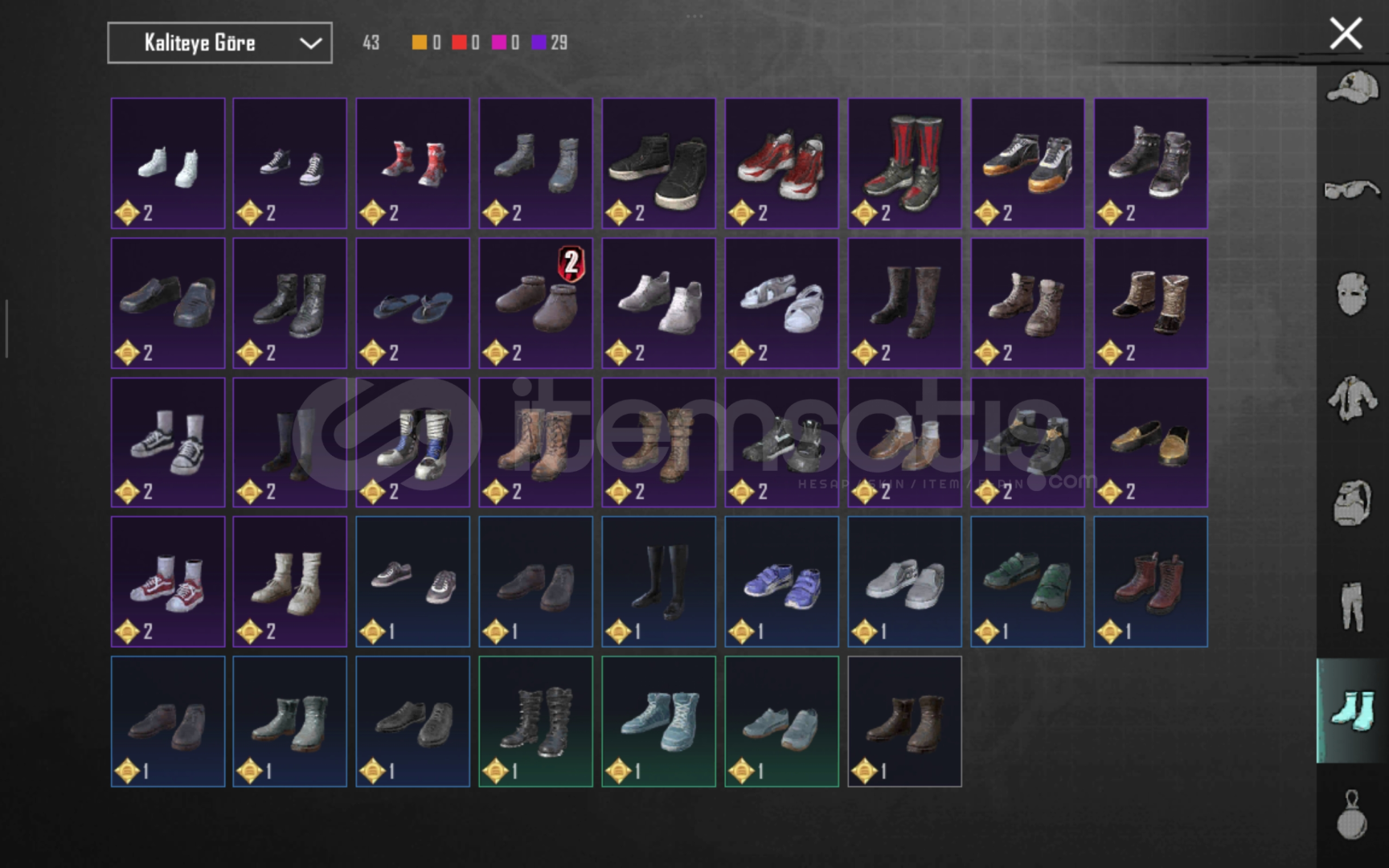Open the backpack category icon
The image size is (1389, 868).
[1352, 503]
